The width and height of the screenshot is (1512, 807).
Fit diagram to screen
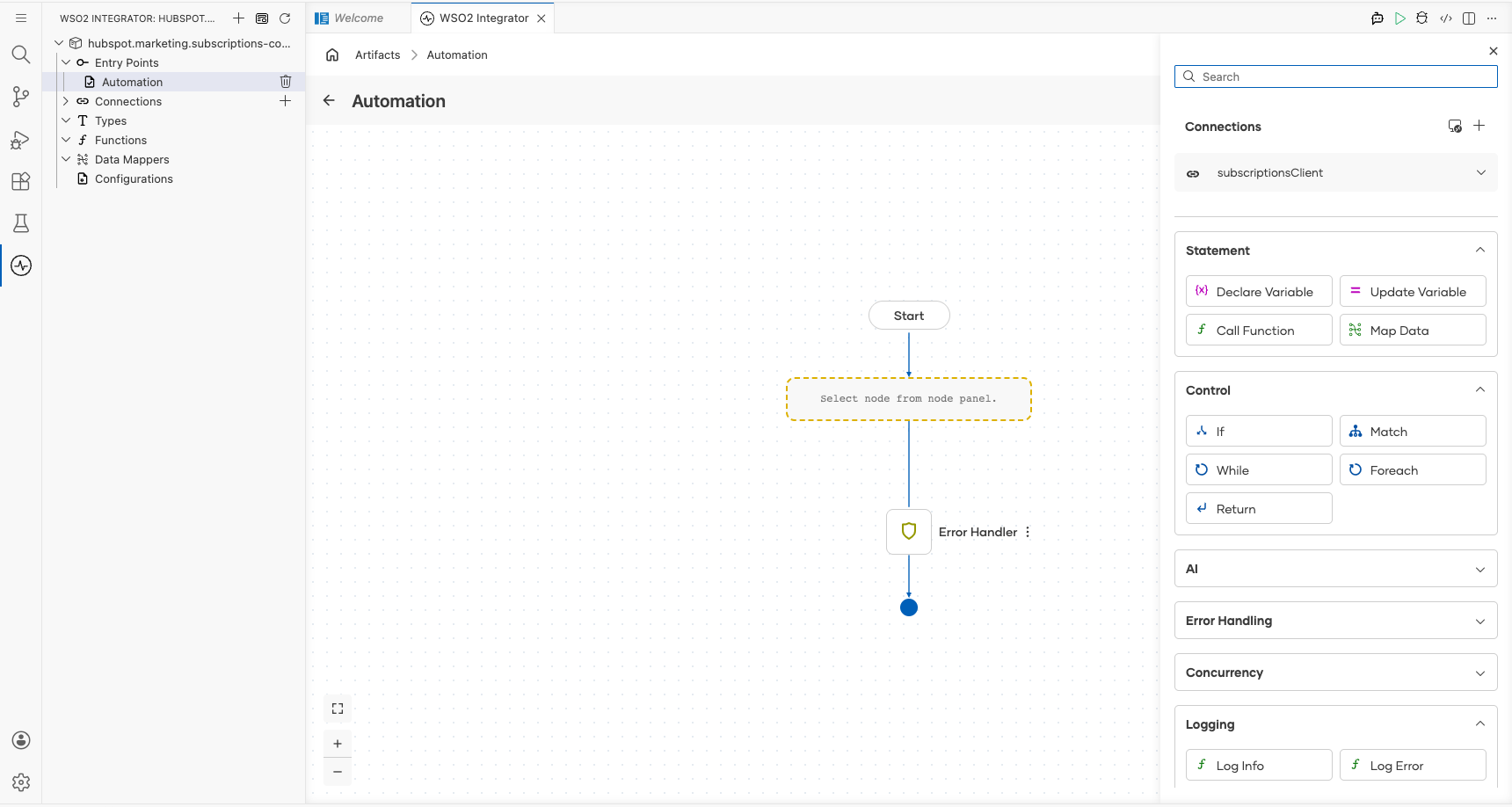pyautogui.click(x=338, y=709)
